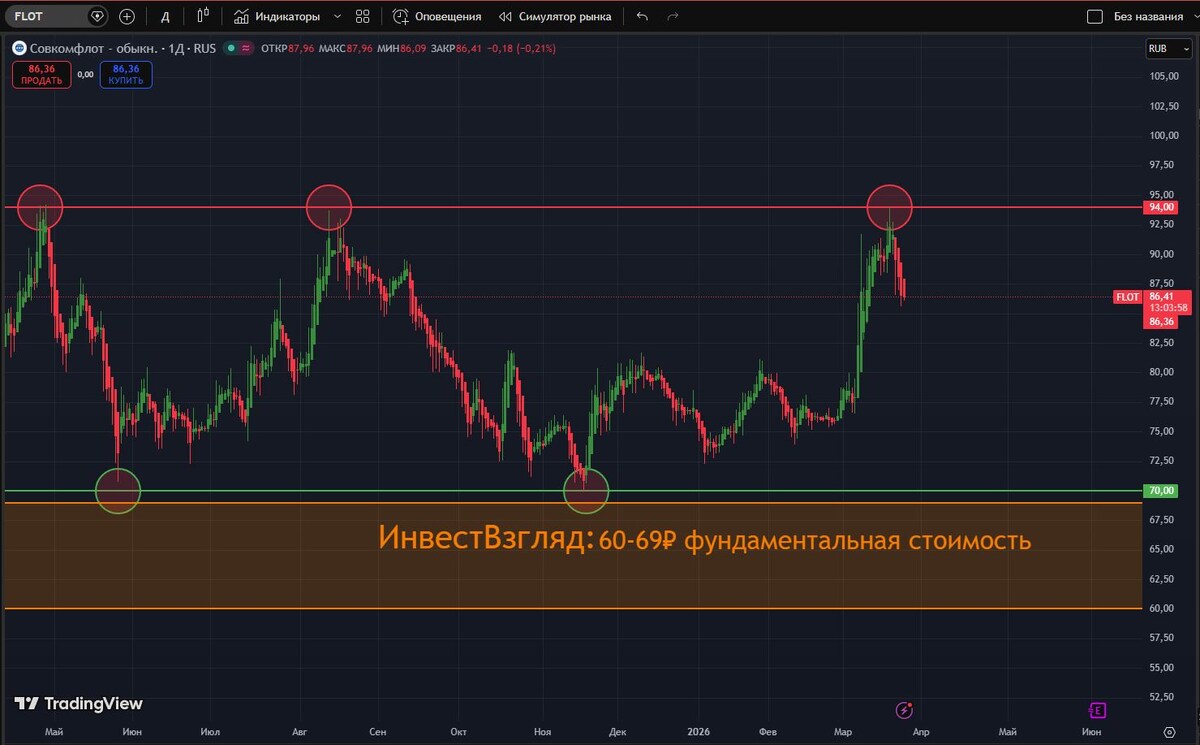Click the diamond badge in symbol search

pyautogui.click(x=96, y=16)
